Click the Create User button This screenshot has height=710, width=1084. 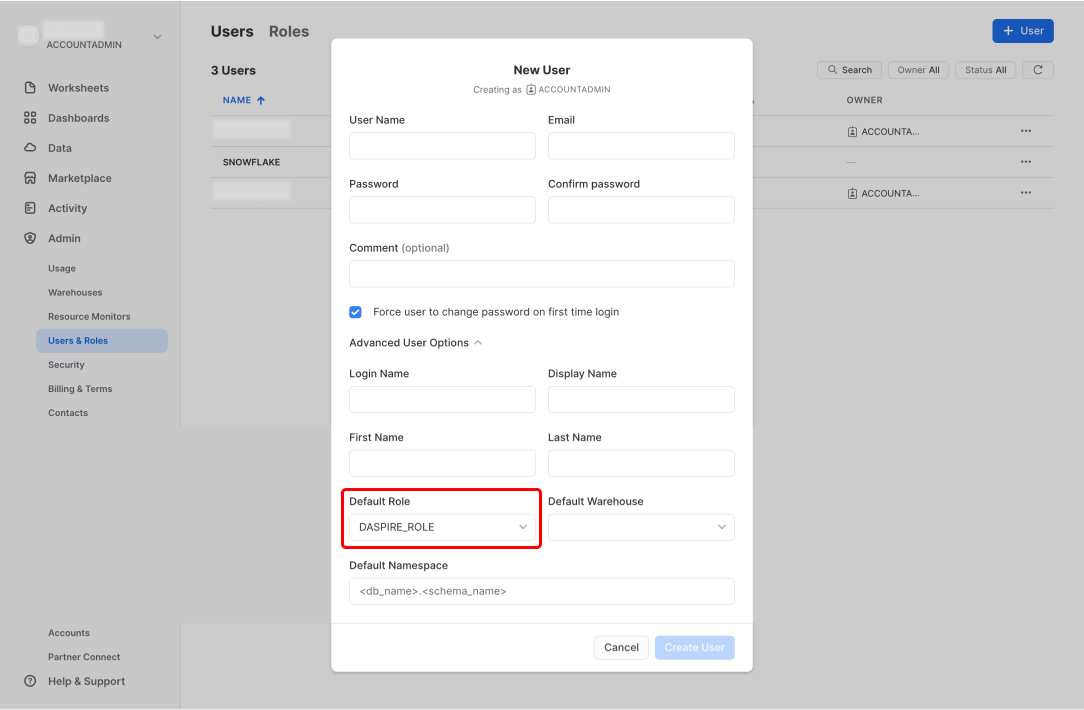[694, 647]
